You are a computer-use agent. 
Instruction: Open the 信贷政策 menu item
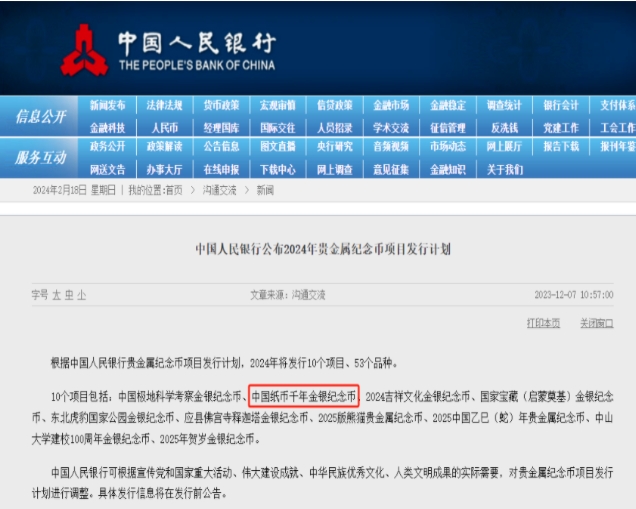(335, 105)
